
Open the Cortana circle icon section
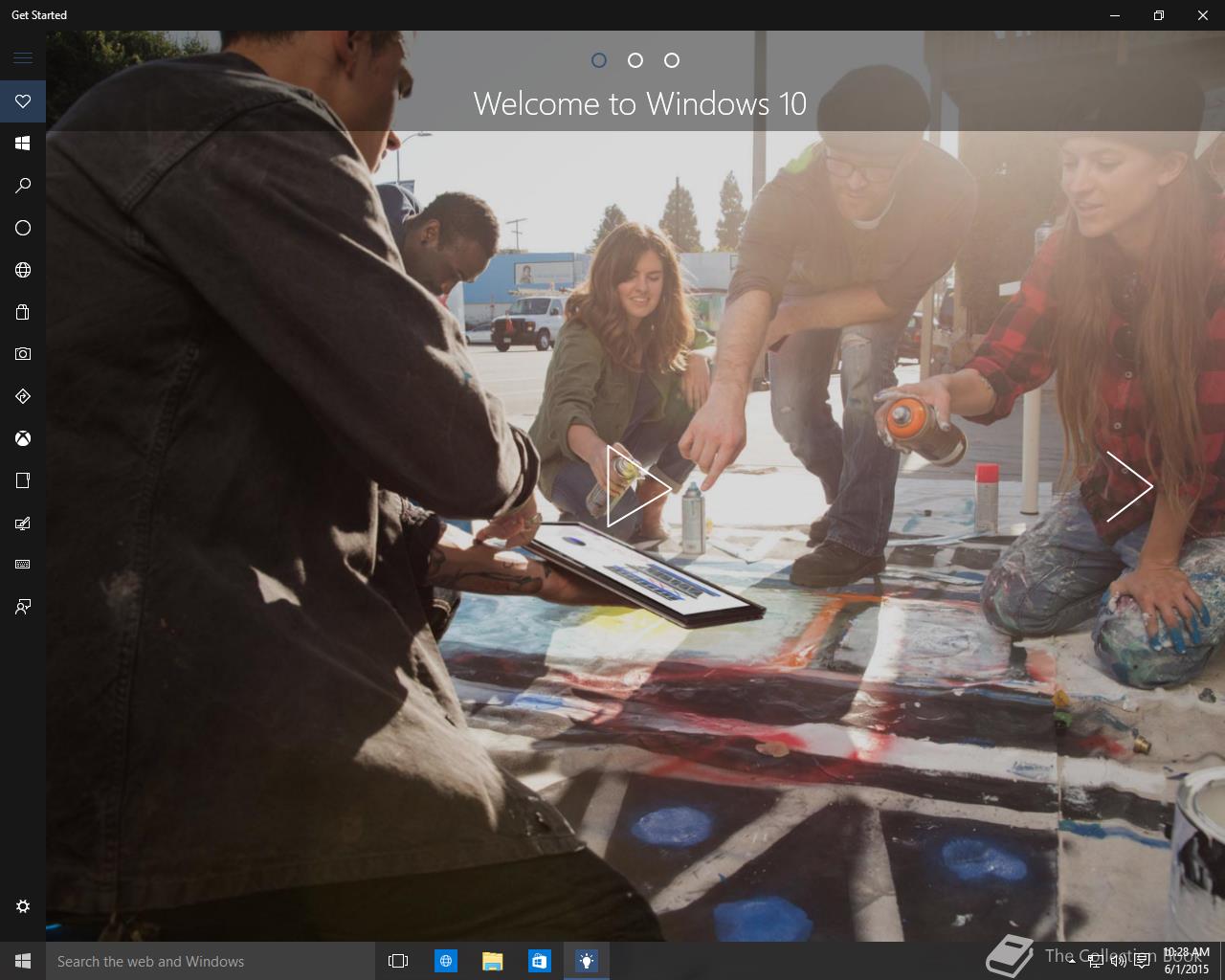coord(23,228)
